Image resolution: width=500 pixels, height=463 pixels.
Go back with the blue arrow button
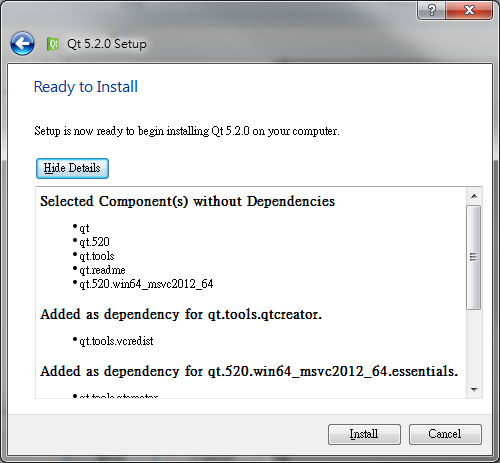22,43
